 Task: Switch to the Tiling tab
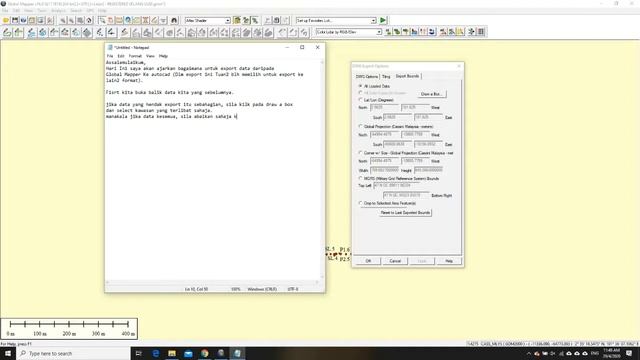(386, 76)
